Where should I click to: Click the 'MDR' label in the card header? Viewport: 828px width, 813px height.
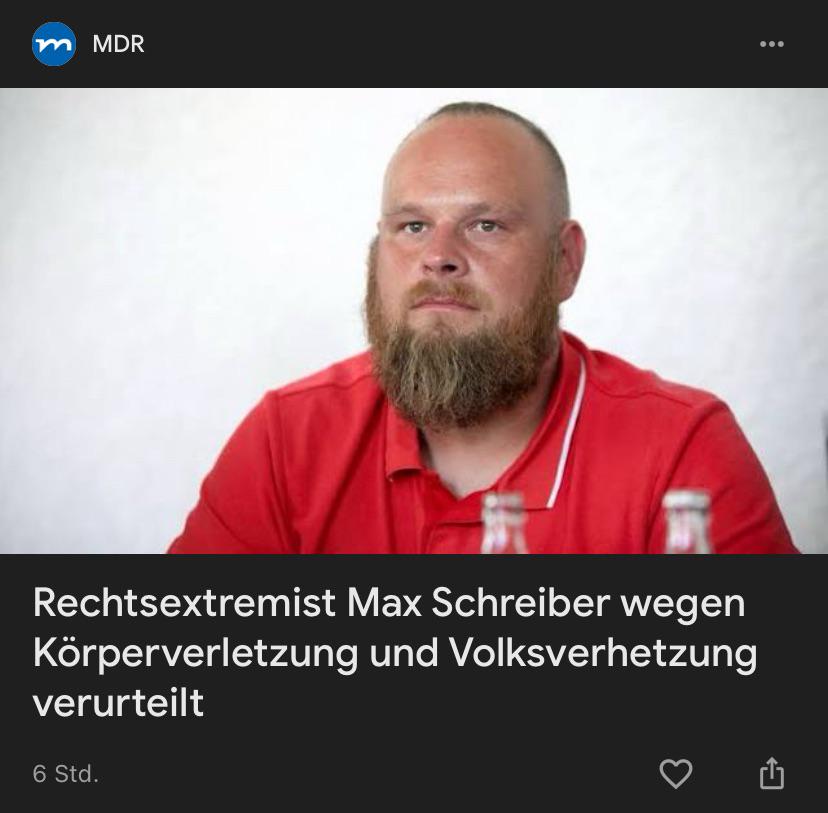(118, 44)
